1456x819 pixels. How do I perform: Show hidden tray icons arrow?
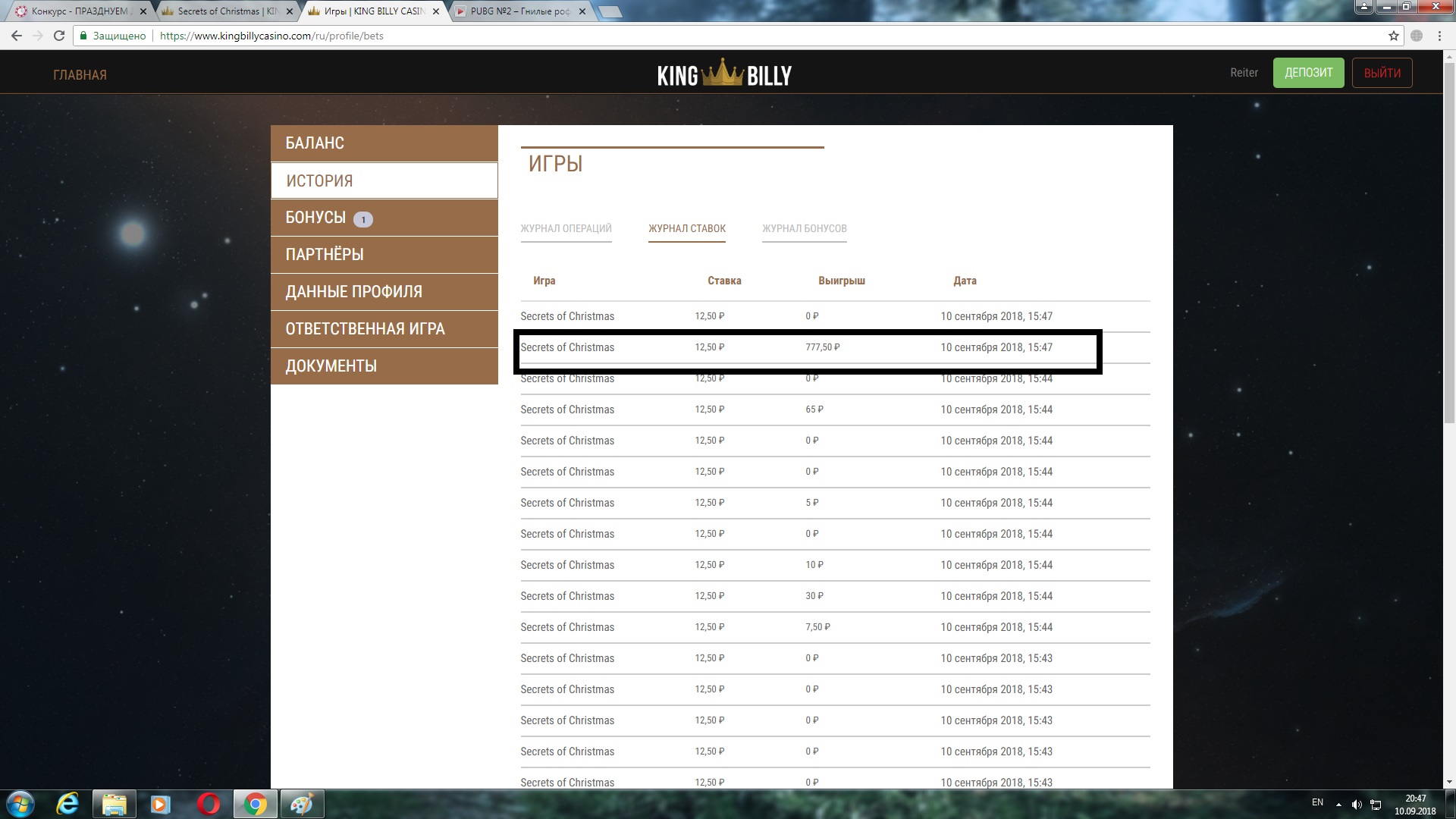pos(1338,805)
